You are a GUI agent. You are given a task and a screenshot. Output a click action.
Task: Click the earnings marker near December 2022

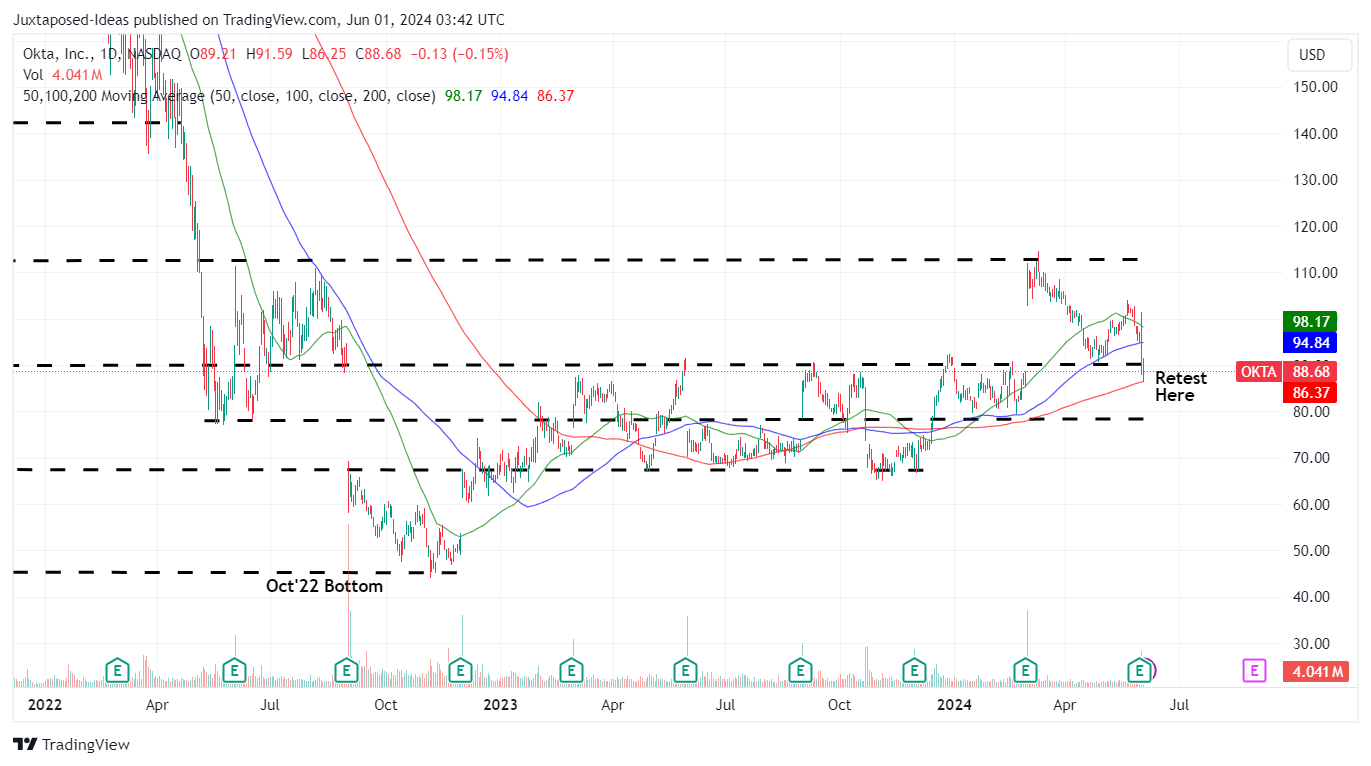[x=461, y=671]
